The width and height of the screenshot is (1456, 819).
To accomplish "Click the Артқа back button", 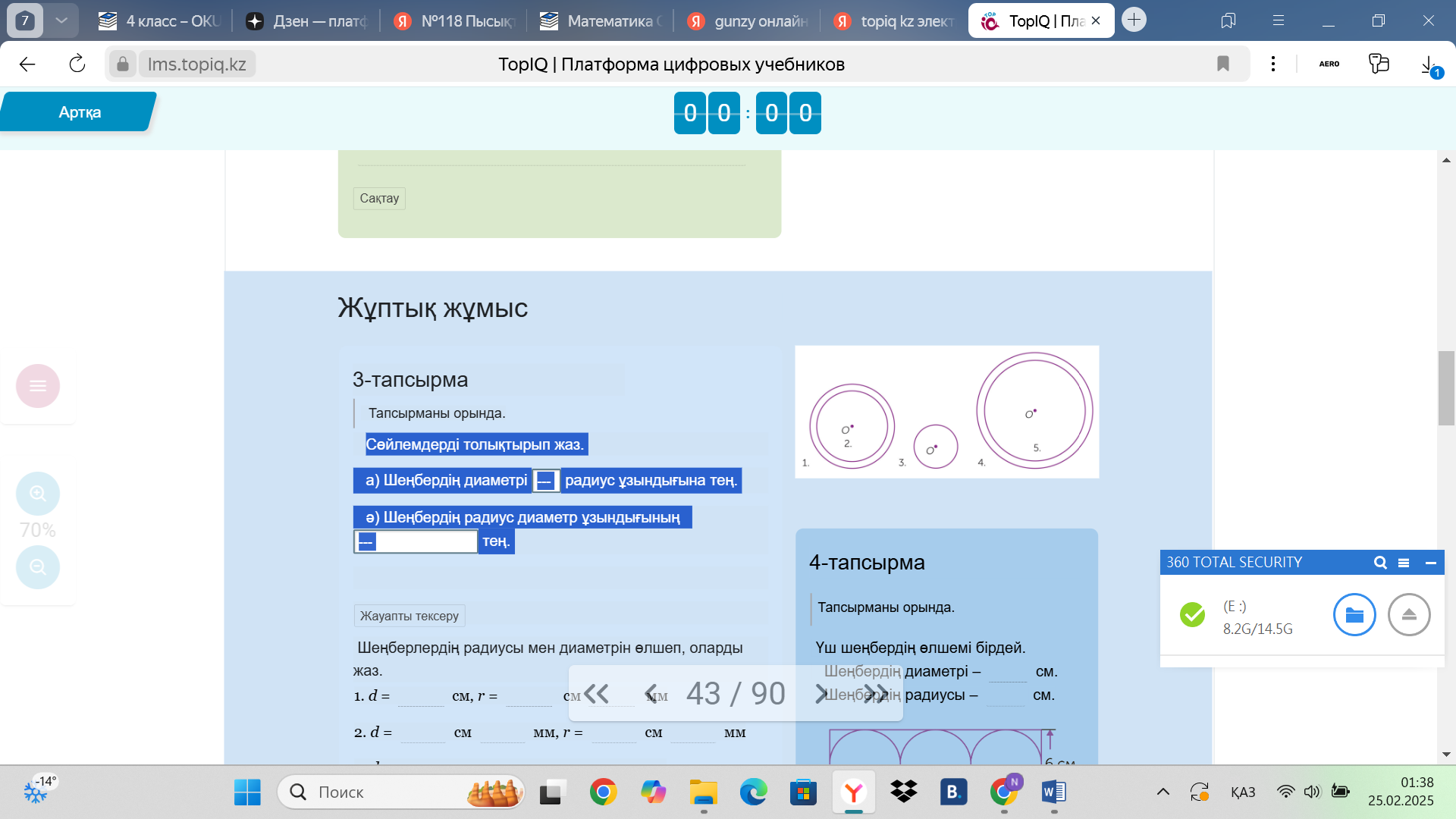I will [79, 112].
